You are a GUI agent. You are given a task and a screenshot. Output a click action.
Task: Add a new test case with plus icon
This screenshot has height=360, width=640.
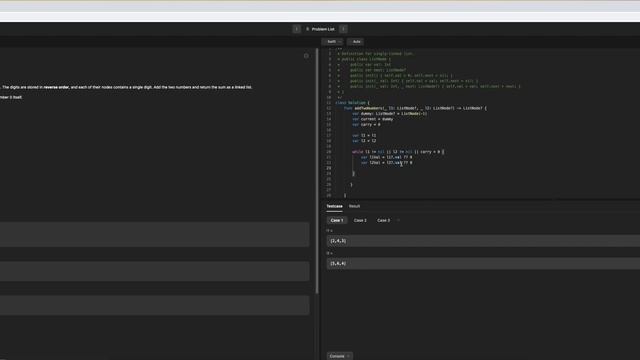point(398,220)
